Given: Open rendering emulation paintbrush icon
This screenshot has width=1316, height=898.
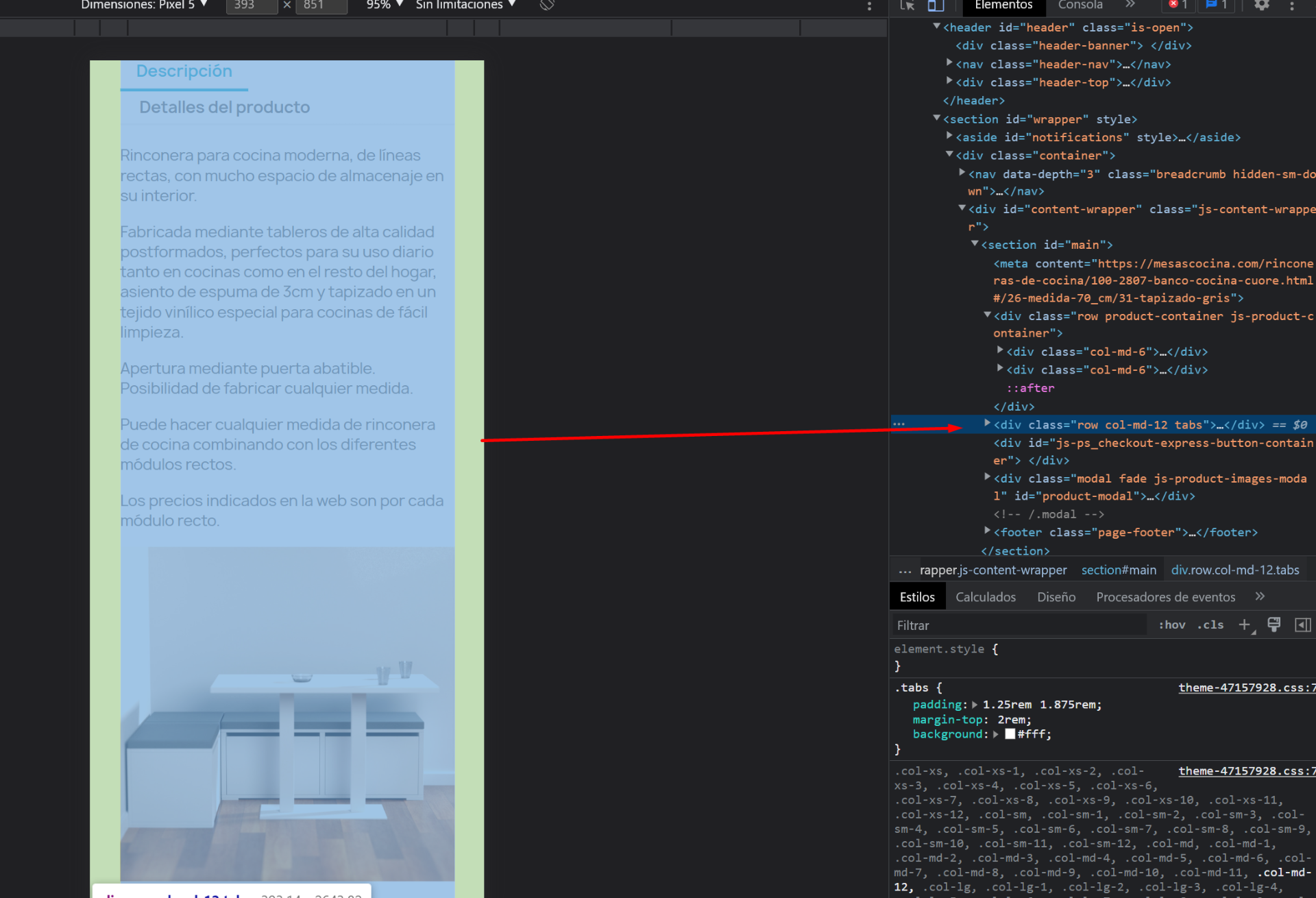Looking at the screenshot, I should 1274,624.
